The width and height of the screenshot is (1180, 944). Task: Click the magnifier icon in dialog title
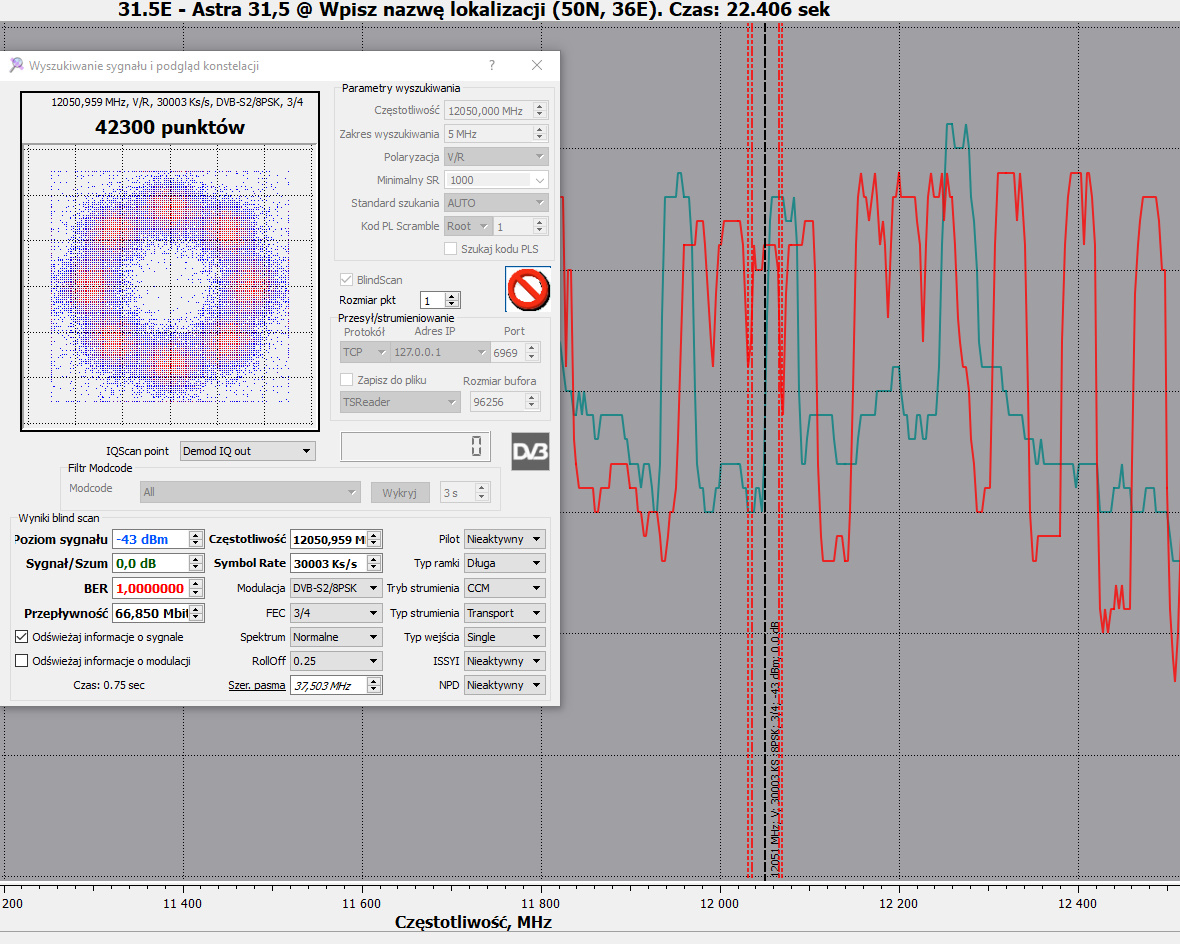click(17, 65)
